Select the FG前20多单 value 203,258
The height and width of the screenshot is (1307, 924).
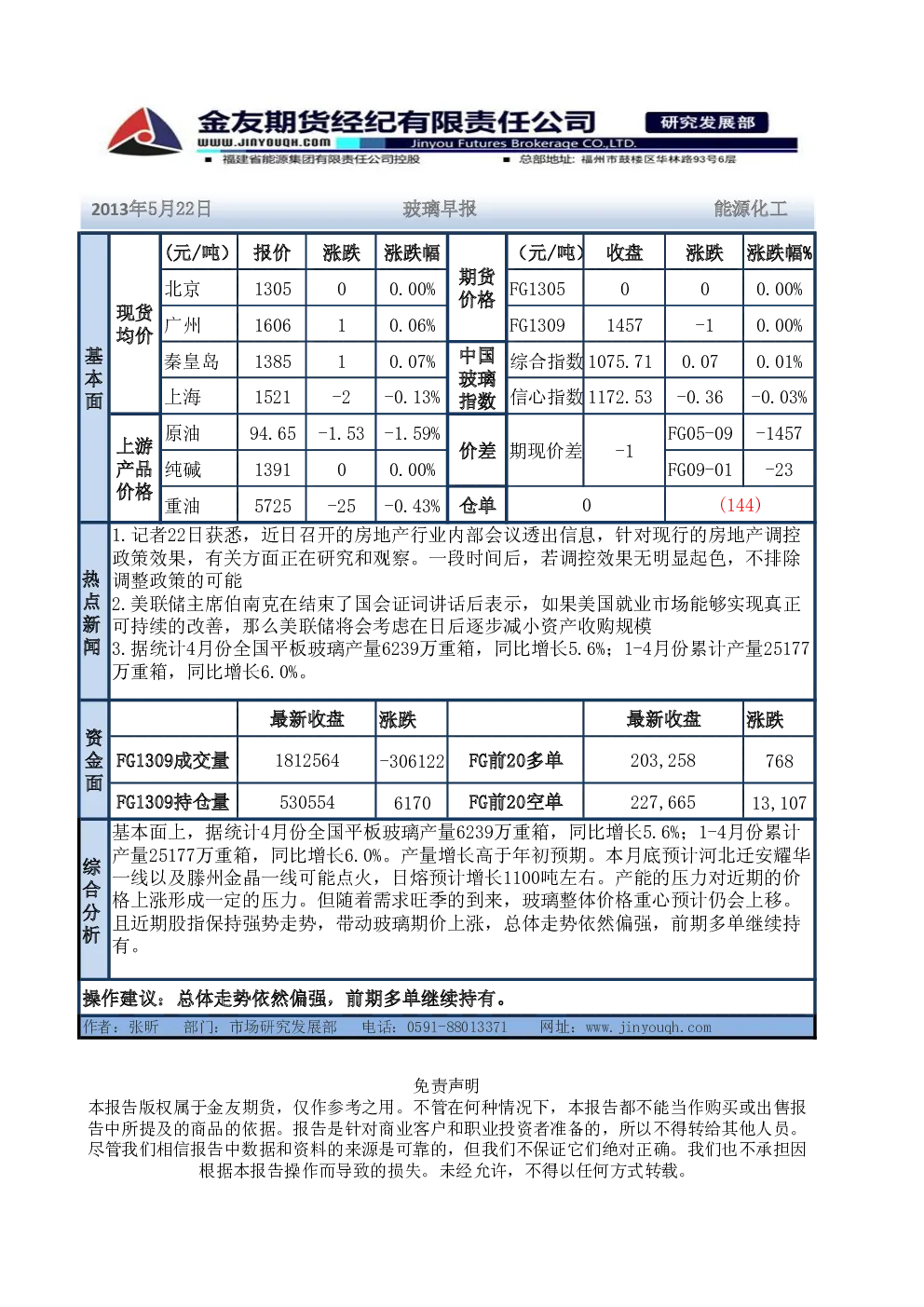[x=663, y=760]
